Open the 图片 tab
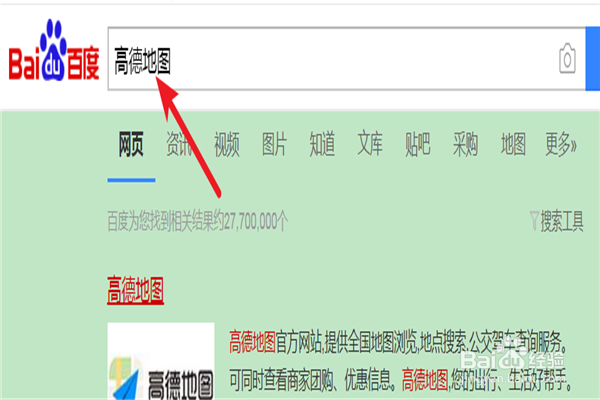 click(x=274, y=144)
